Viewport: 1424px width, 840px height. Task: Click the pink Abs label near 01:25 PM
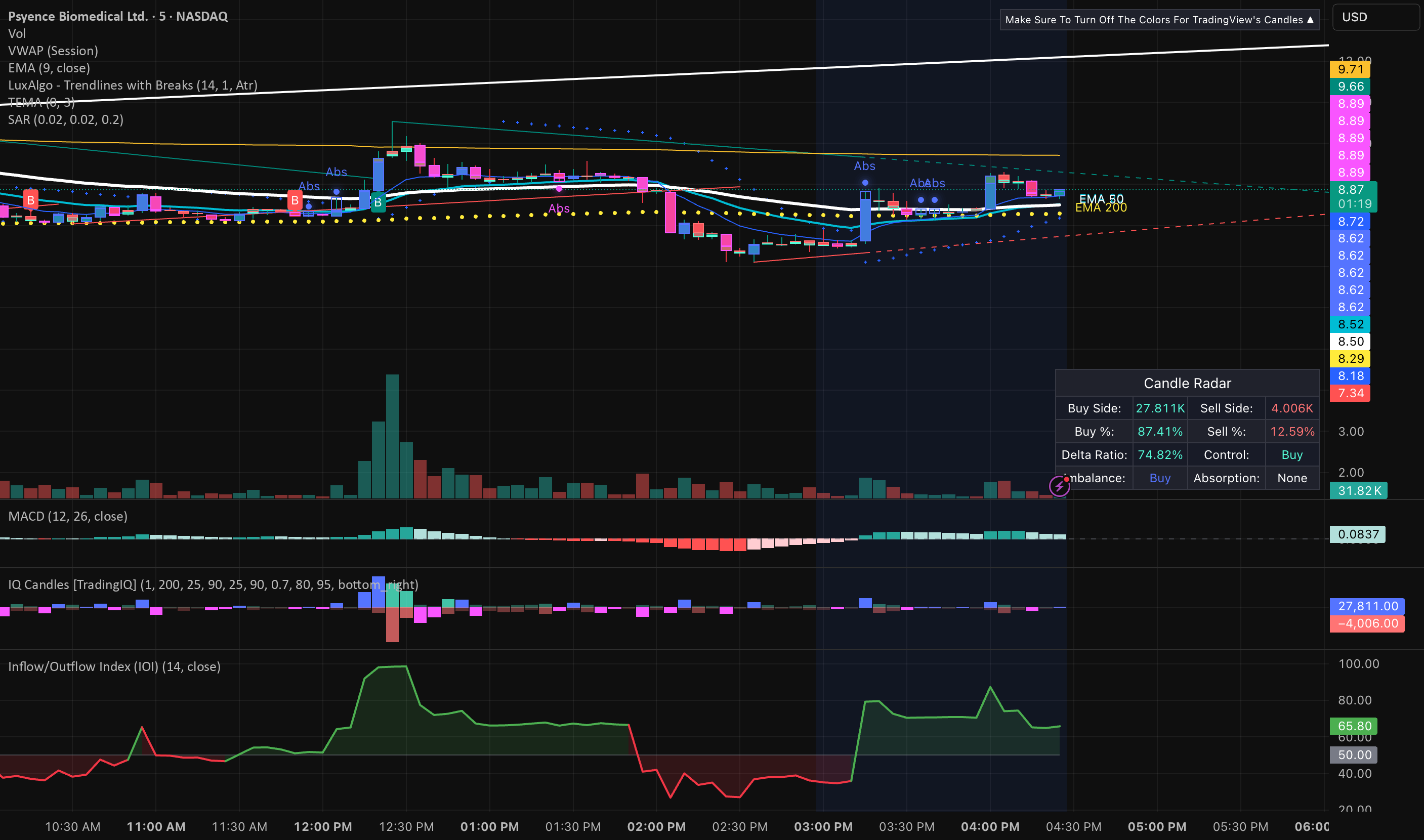(x=559, y=208)
